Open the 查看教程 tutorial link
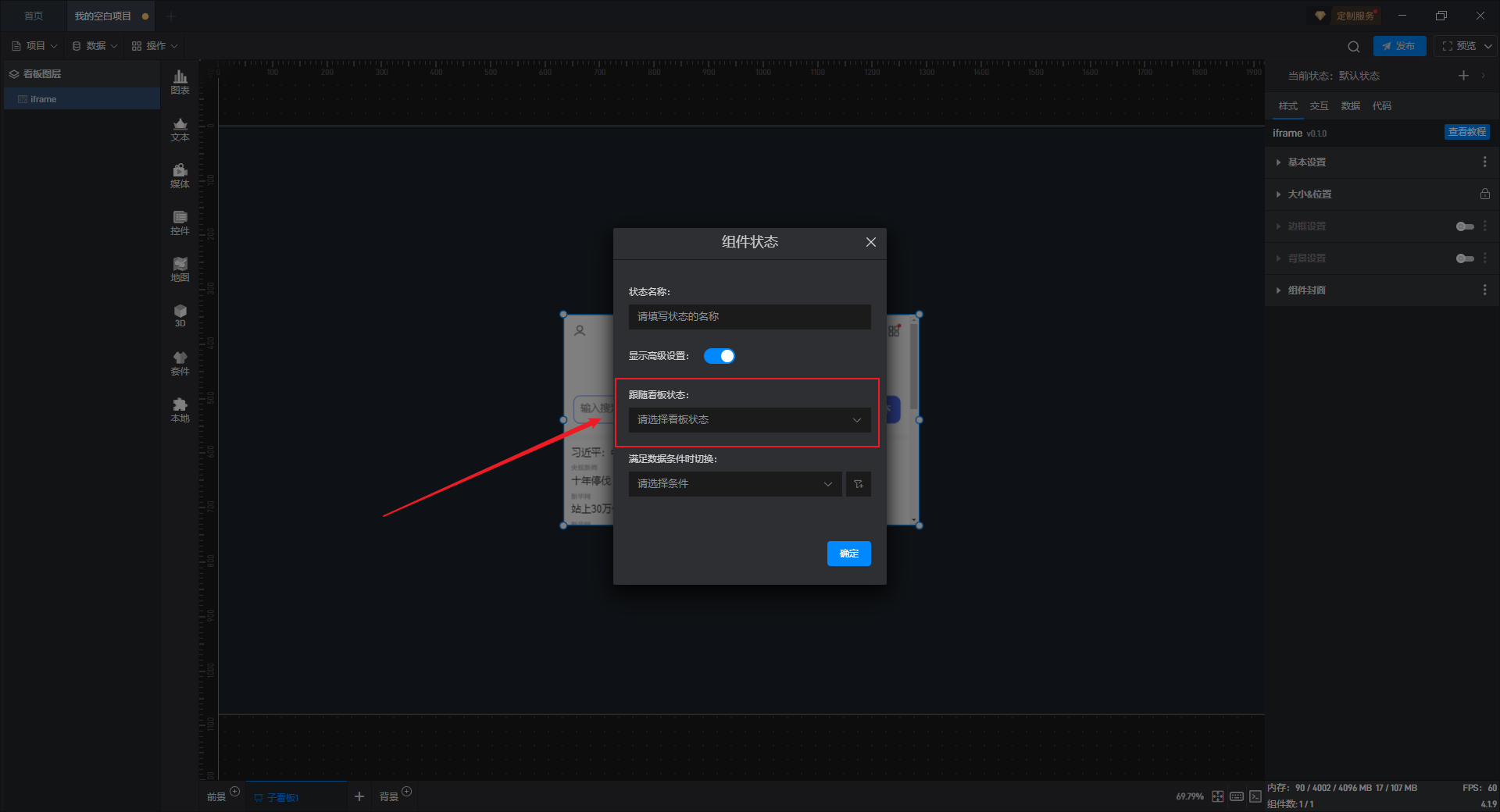The height and width of the screenshot is (812, 1500). click(x=1467, y=132)
